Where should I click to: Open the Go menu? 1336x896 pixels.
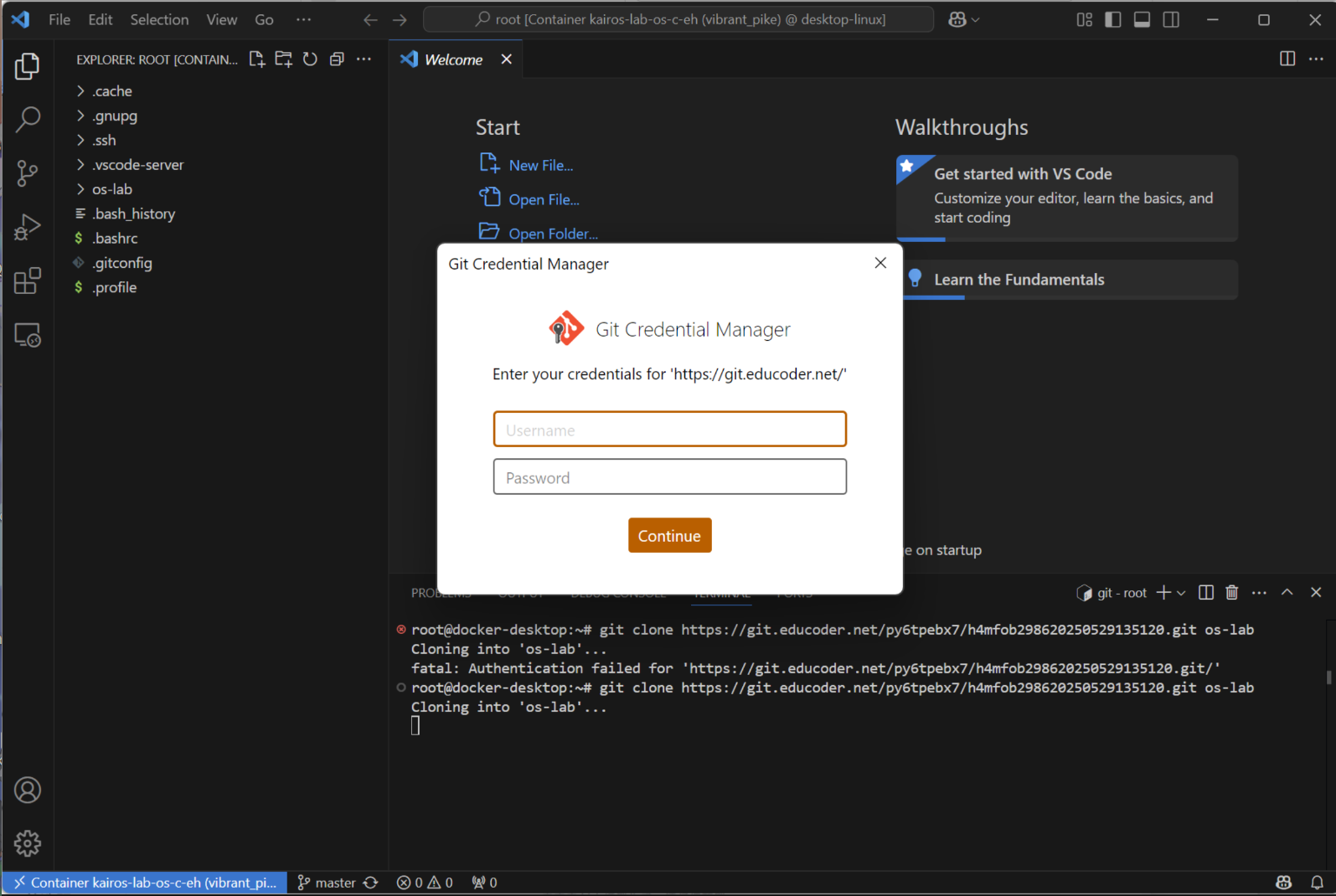pos(264,19)
